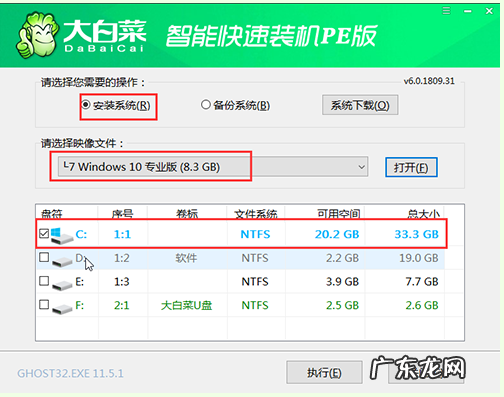The height and width of the screenshot is (397, 504).
Task: Check the F: drive checkbox
Action: 44,304
